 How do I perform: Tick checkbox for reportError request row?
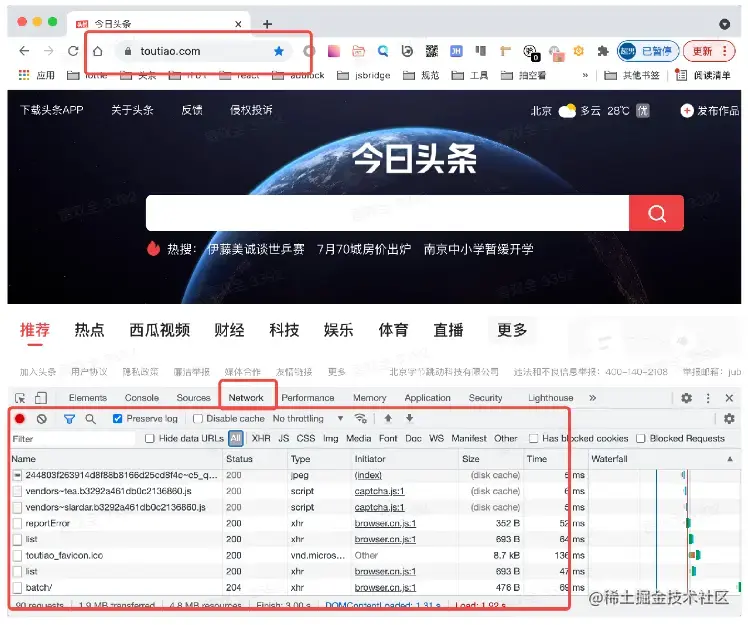click(x=18, y=523)
